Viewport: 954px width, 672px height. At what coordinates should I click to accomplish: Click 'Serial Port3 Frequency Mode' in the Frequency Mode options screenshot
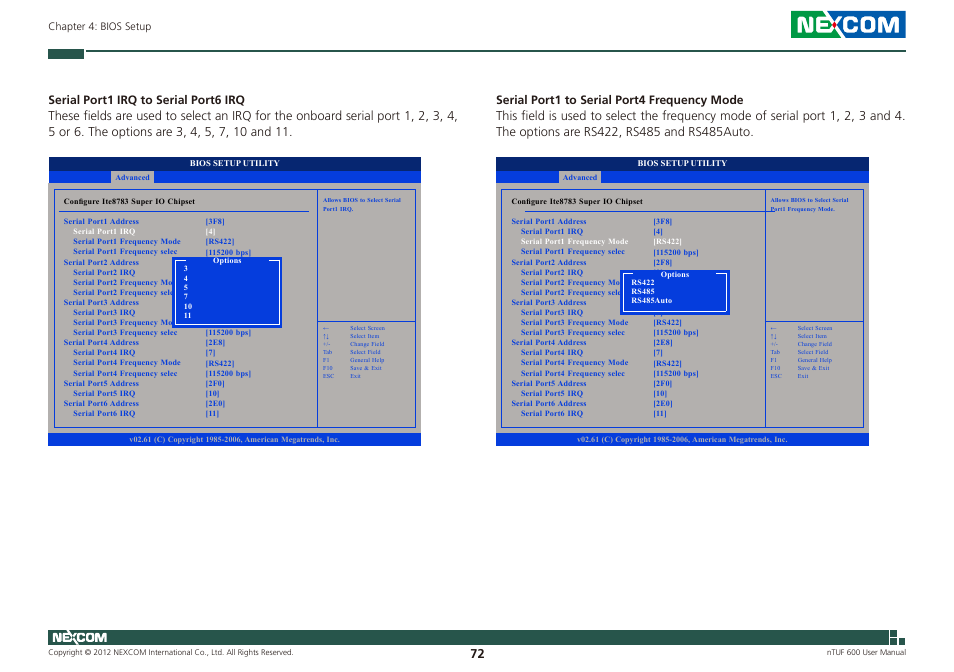(574, 322)
